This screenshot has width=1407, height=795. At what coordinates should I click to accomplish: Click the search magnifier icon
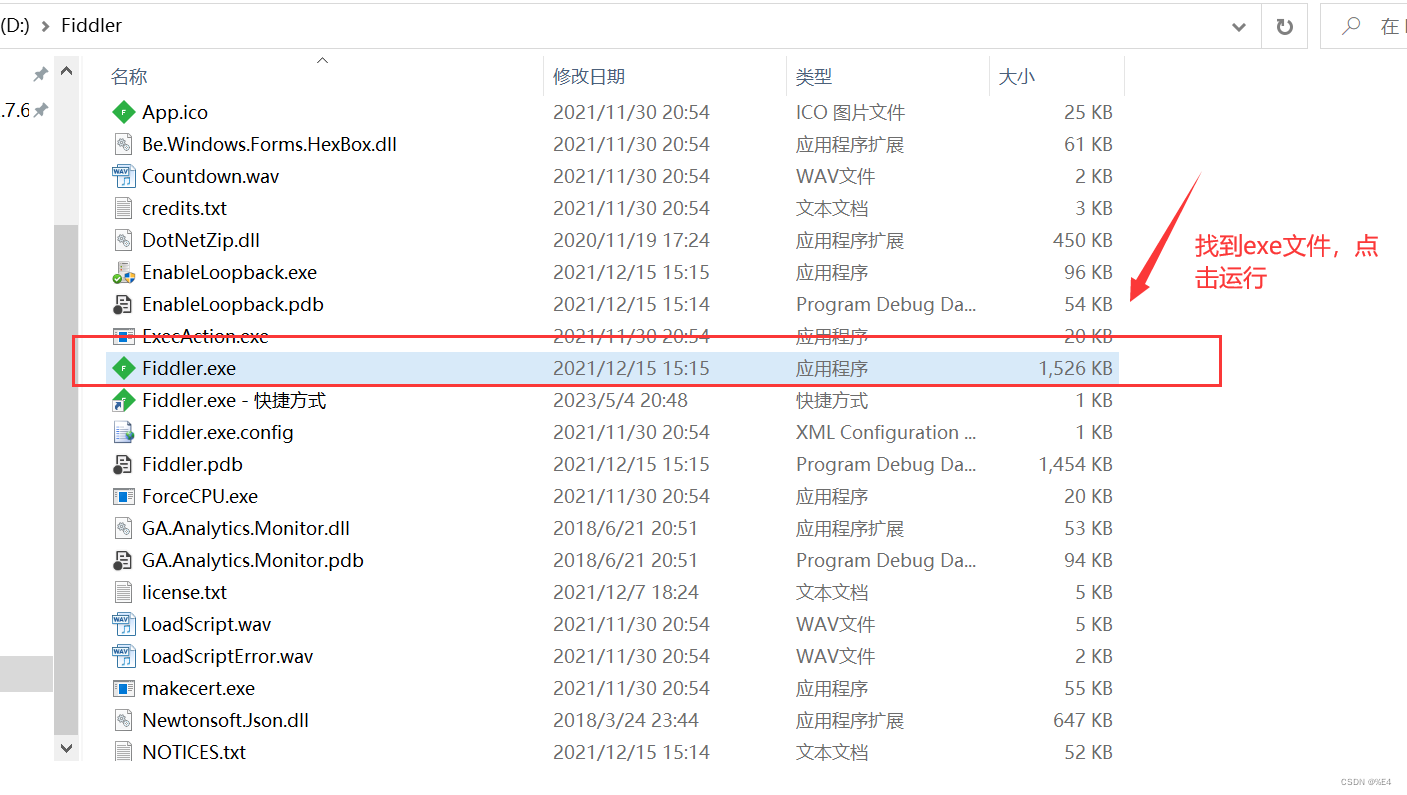pos(1351,26)
